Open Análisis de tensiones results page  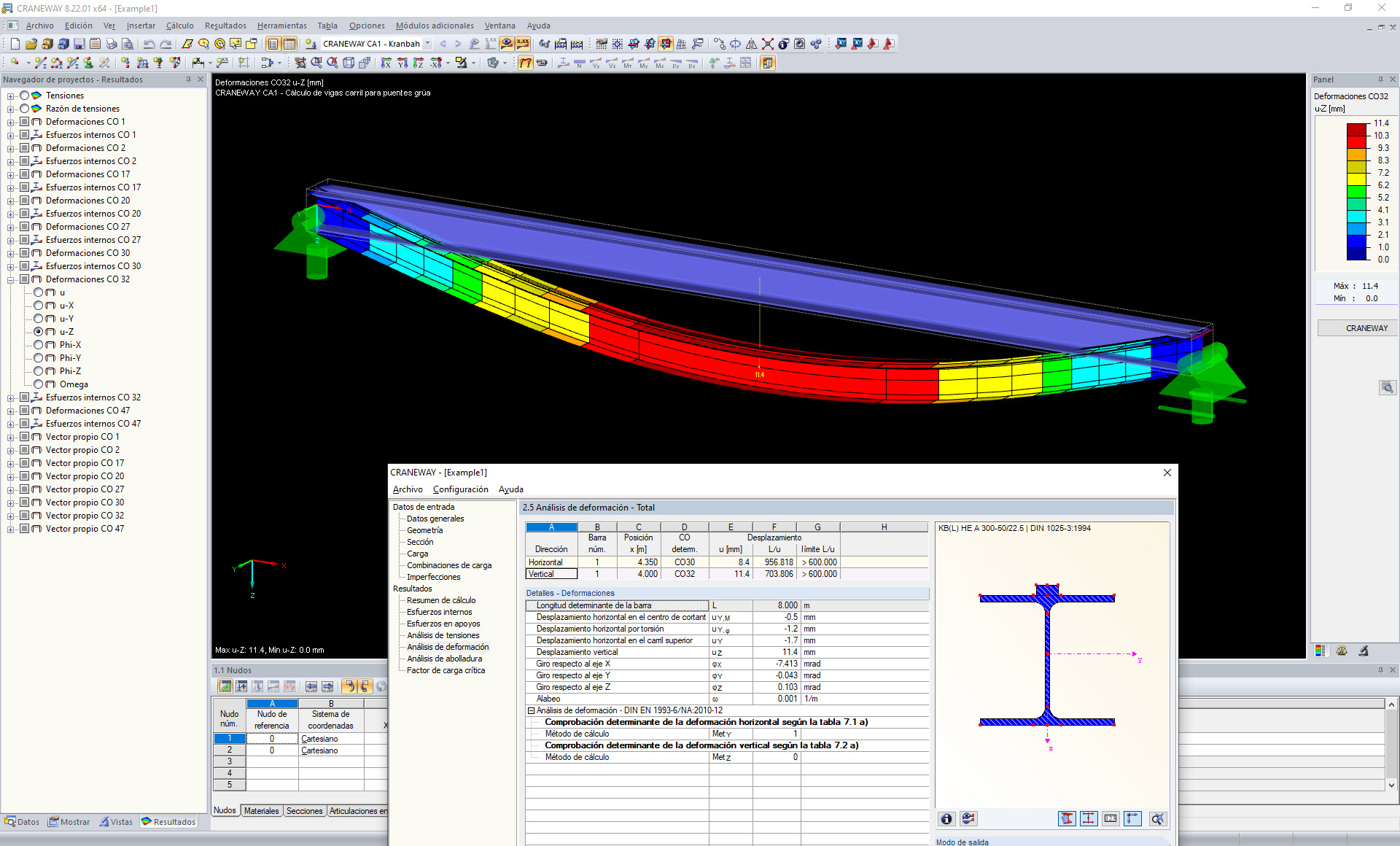tap(443, 635)
